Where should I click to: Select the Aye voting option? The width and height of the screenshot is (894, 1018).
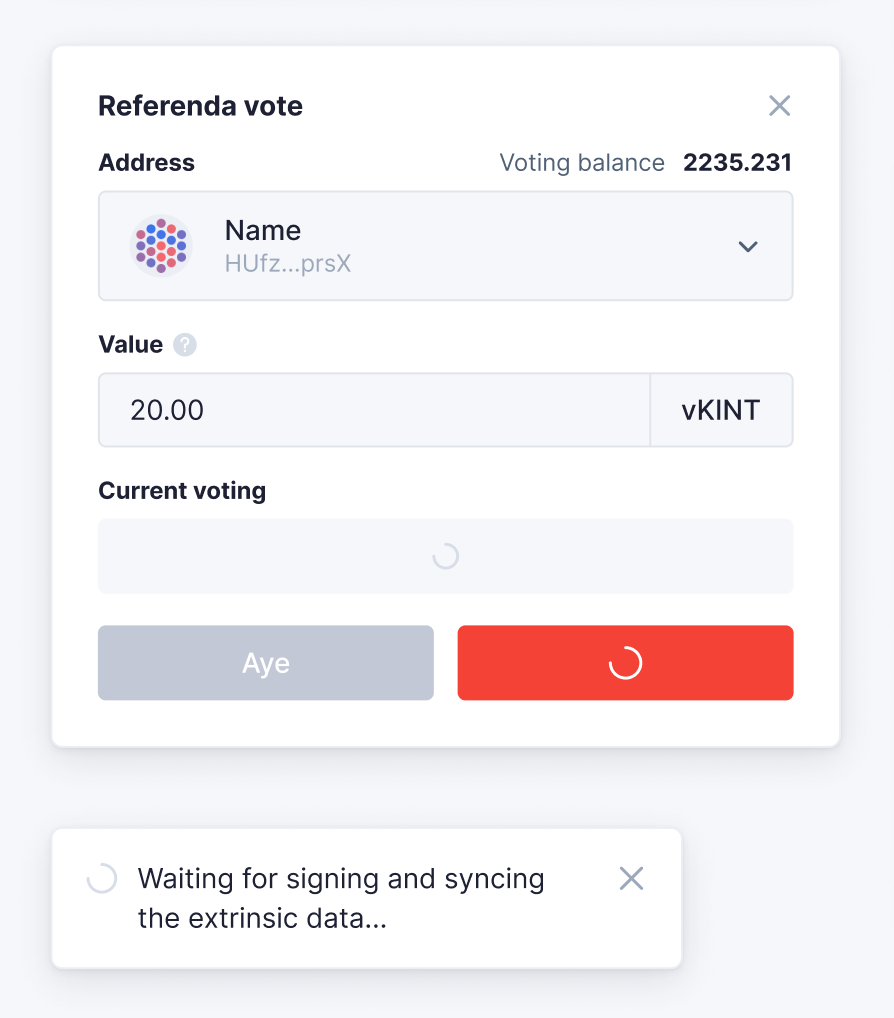tap(265, 662)
